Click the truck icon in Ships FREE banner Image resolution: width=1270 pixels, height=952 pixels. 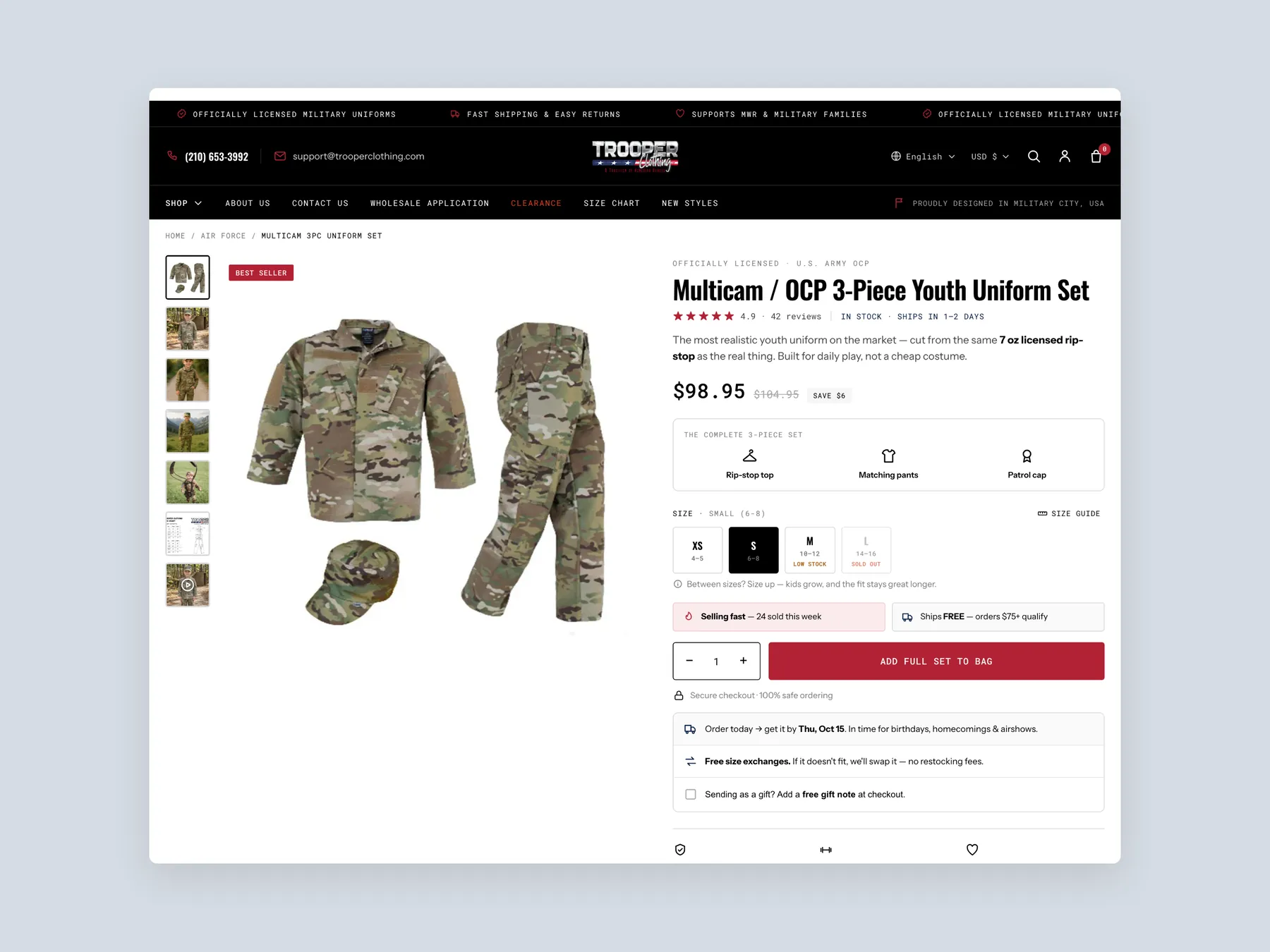(x=907, y=617)
